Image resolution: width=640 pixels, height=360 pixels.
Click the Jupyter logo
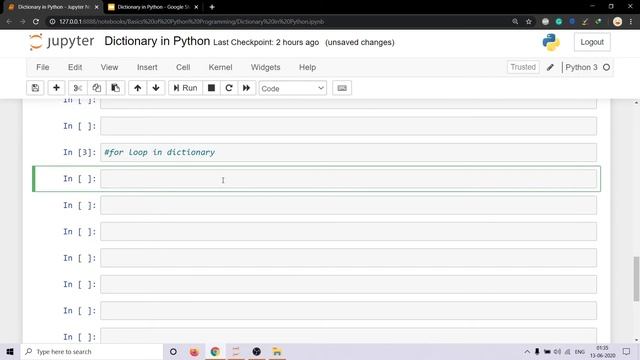tap(62, 42)
